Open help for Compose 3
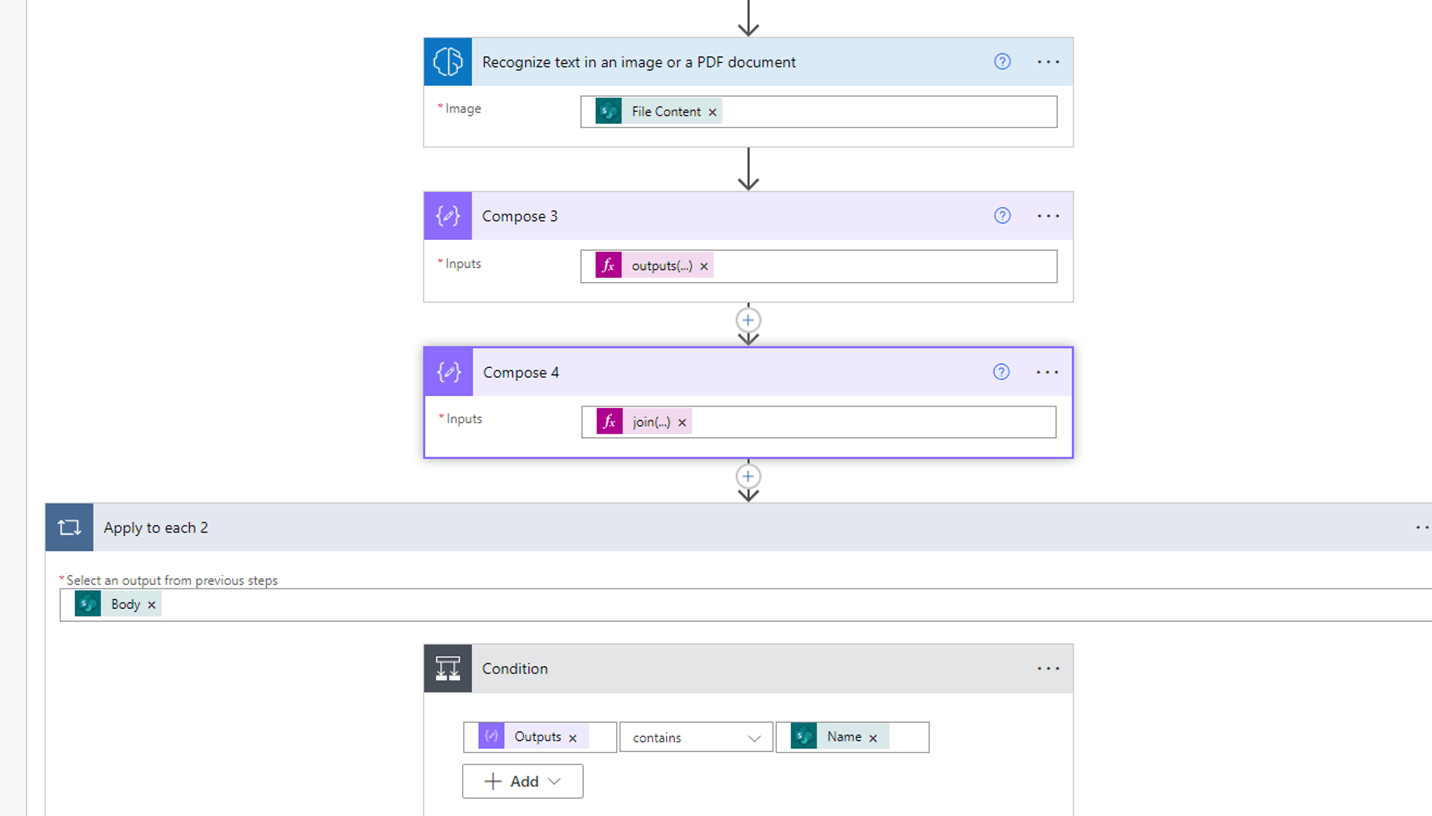Image resolution: width=1432 pixels, height=816 pixels. [x=1002, y=216]
